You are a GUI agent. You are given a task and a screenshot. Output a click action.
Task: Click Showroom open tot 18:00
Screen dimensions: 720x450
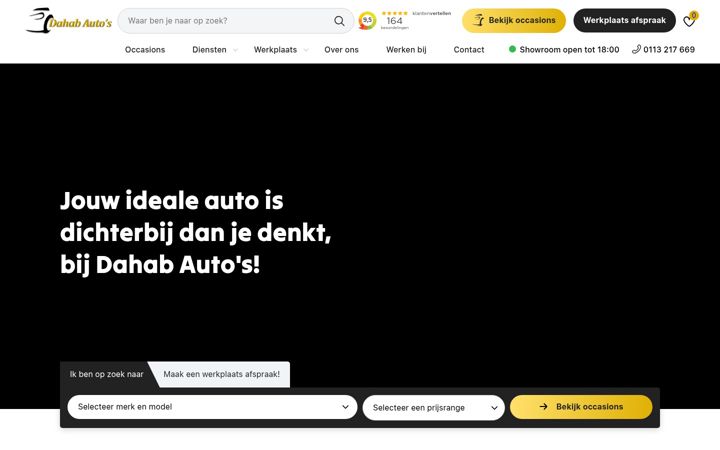point(569,50)
